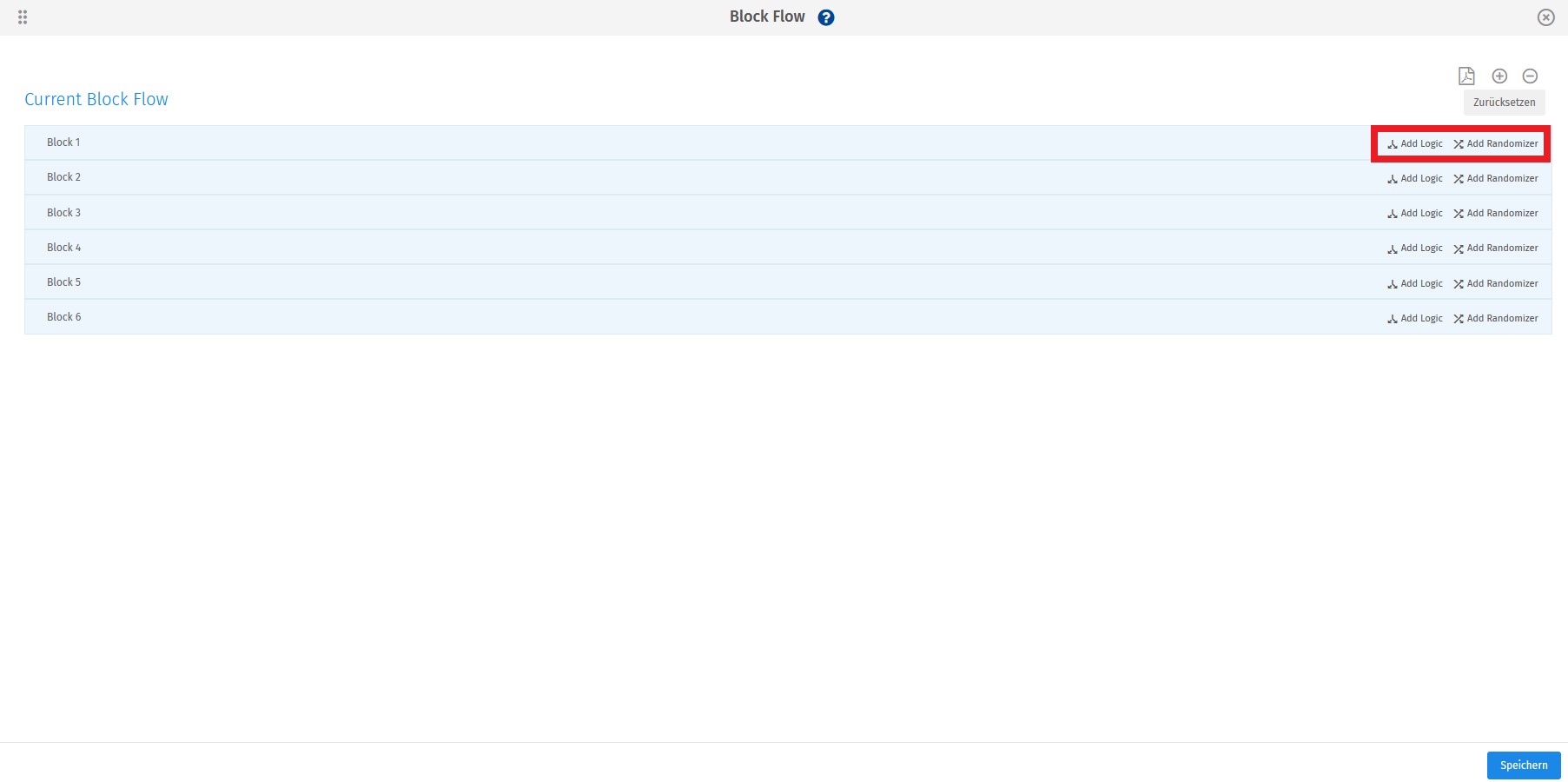
Task: Close the Block Flow dialog
Action: click(1545, 17)
